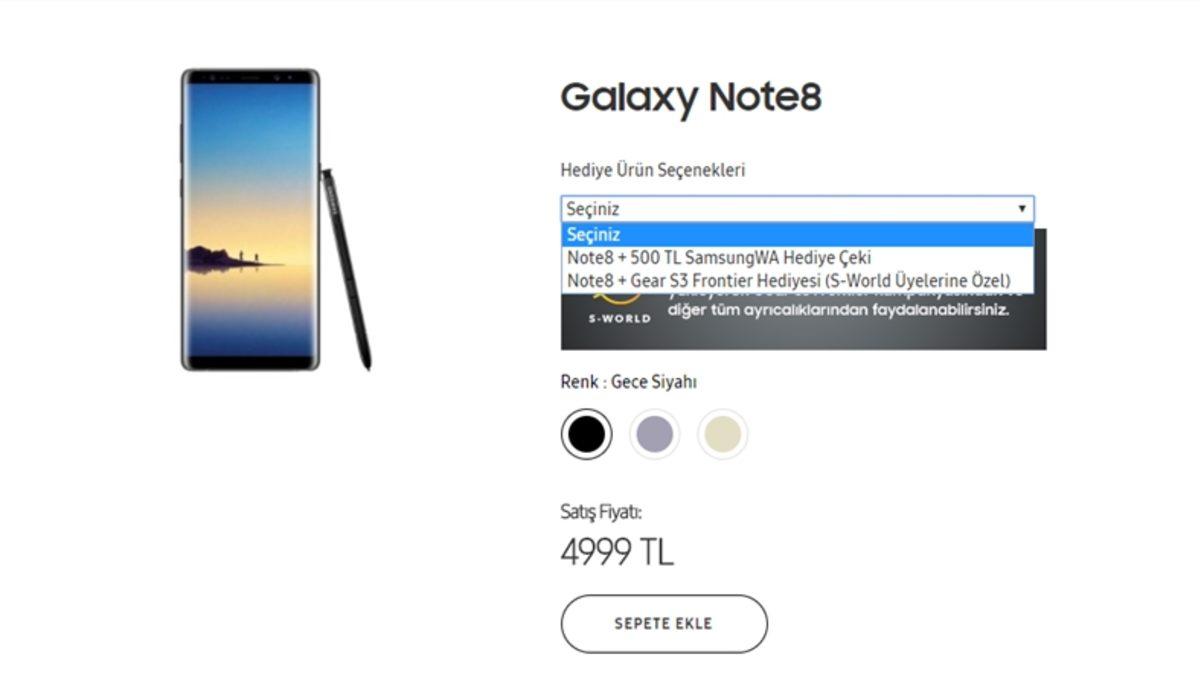Click the Hediye Ürün Seçenekleri label

coord(650,170)
